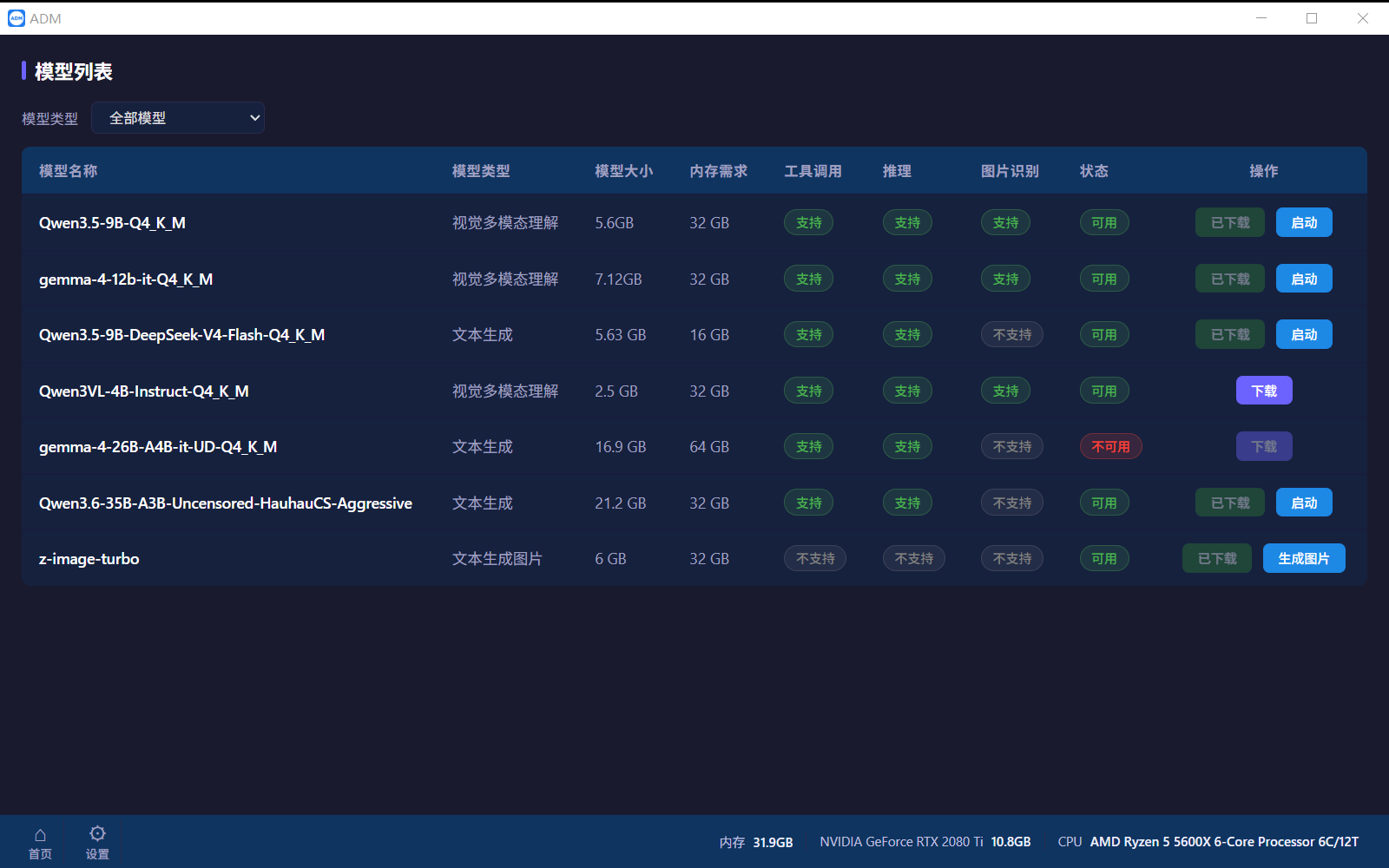Click the 16.9 GB model size cell
The image size is (1389, 868).
pos(621,447)
